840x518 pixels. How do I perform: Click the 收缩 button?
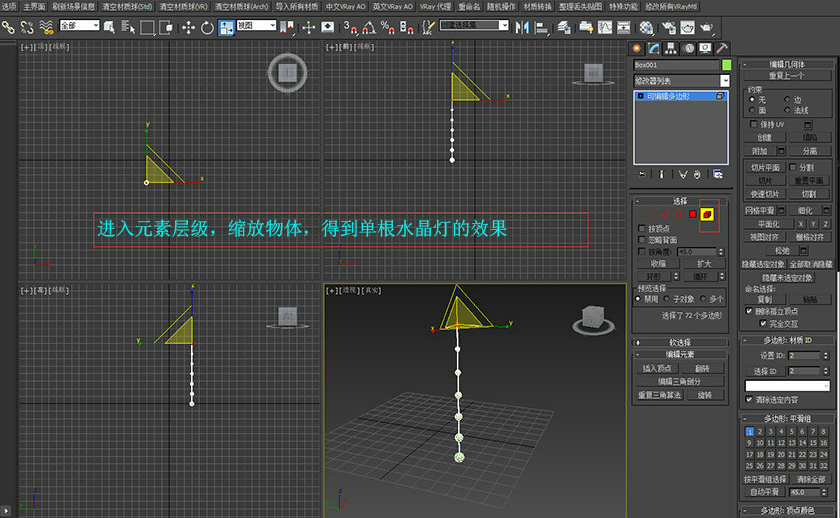tap(658, 264)
